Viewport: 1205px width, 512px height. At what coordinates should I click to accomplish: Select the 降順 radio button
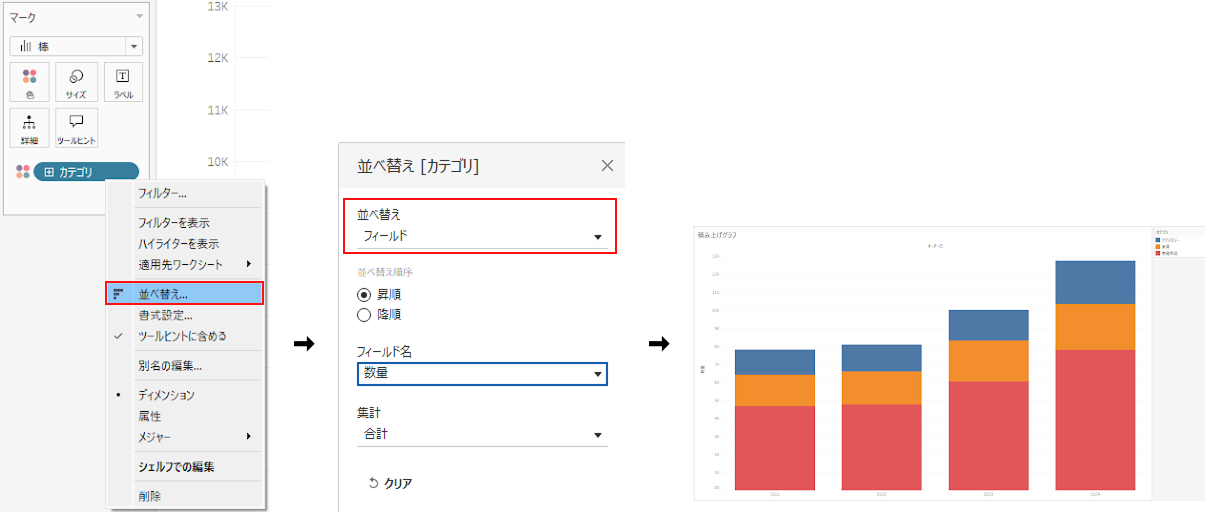tap(364, 315)
